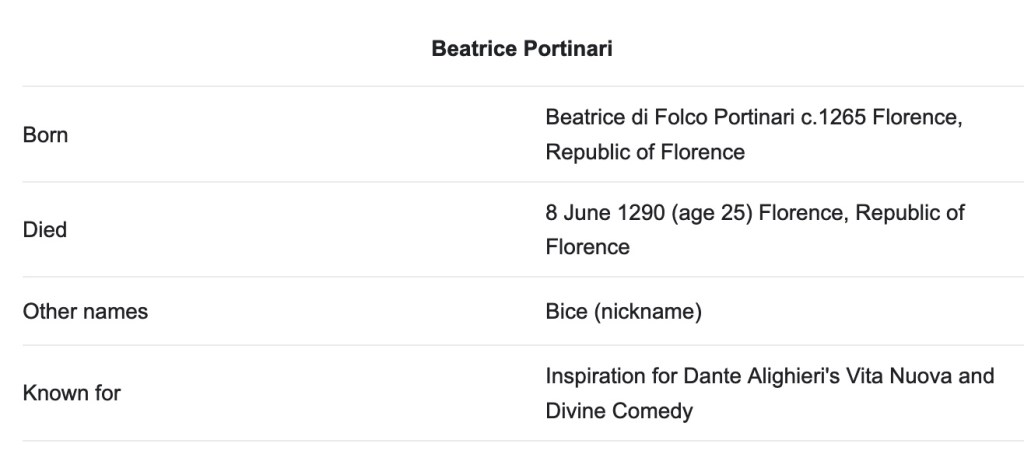Click the title Divine Comedy
This screenshot has height=454, width=1024.
[x=619, y=411]
